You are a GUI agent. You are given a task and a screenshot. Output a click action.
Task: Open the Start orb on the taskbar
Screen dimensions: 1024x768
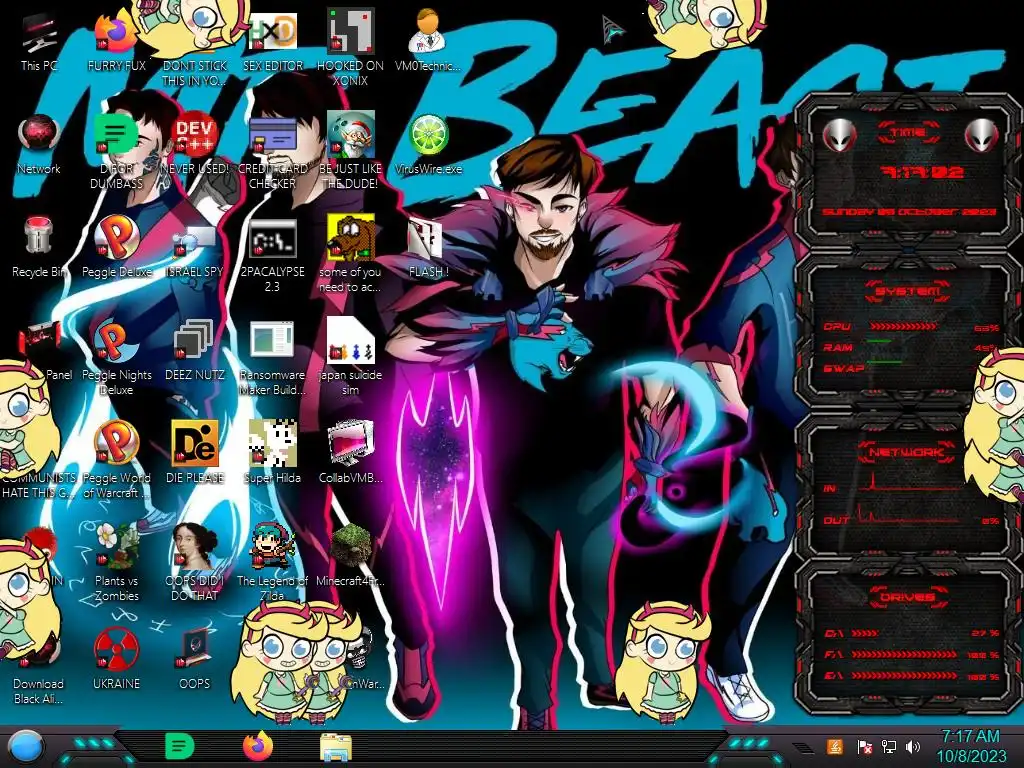coord(26,747)
